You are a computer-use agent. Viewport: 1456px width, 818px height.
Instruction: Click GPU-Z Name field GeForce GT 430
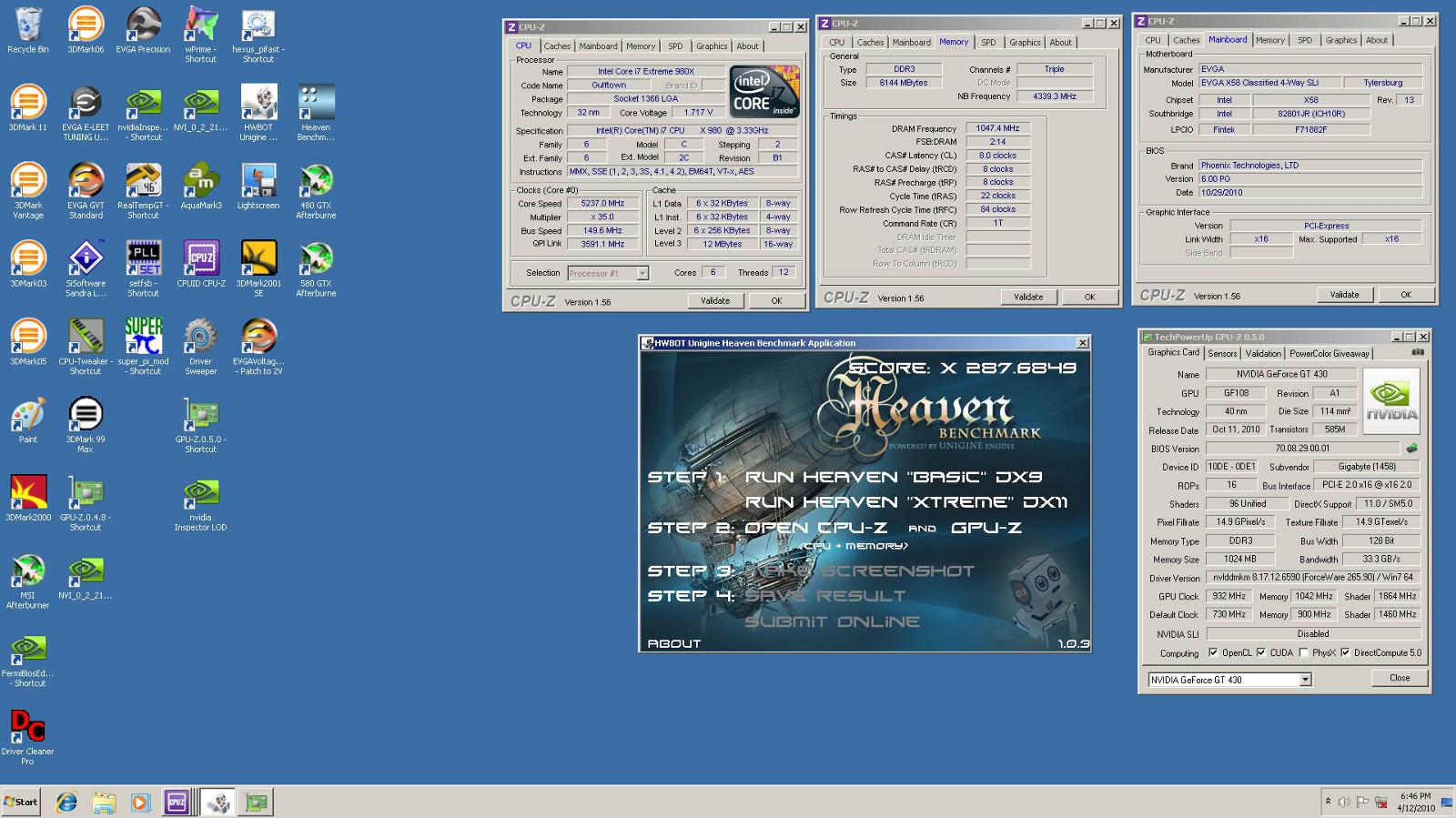click(1281, 374)
